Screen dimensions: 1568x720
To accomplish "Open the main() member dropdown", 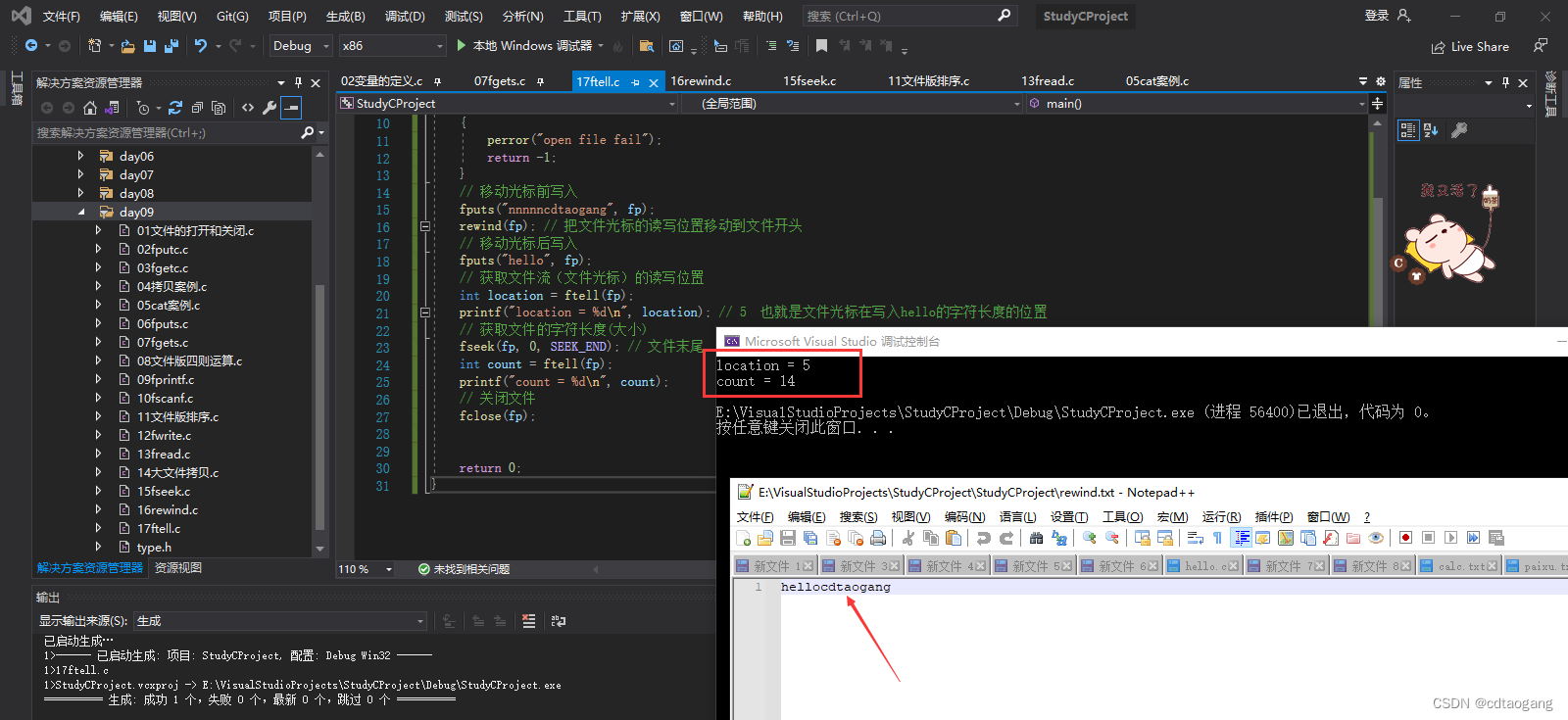I will [x=1197, y=104].
